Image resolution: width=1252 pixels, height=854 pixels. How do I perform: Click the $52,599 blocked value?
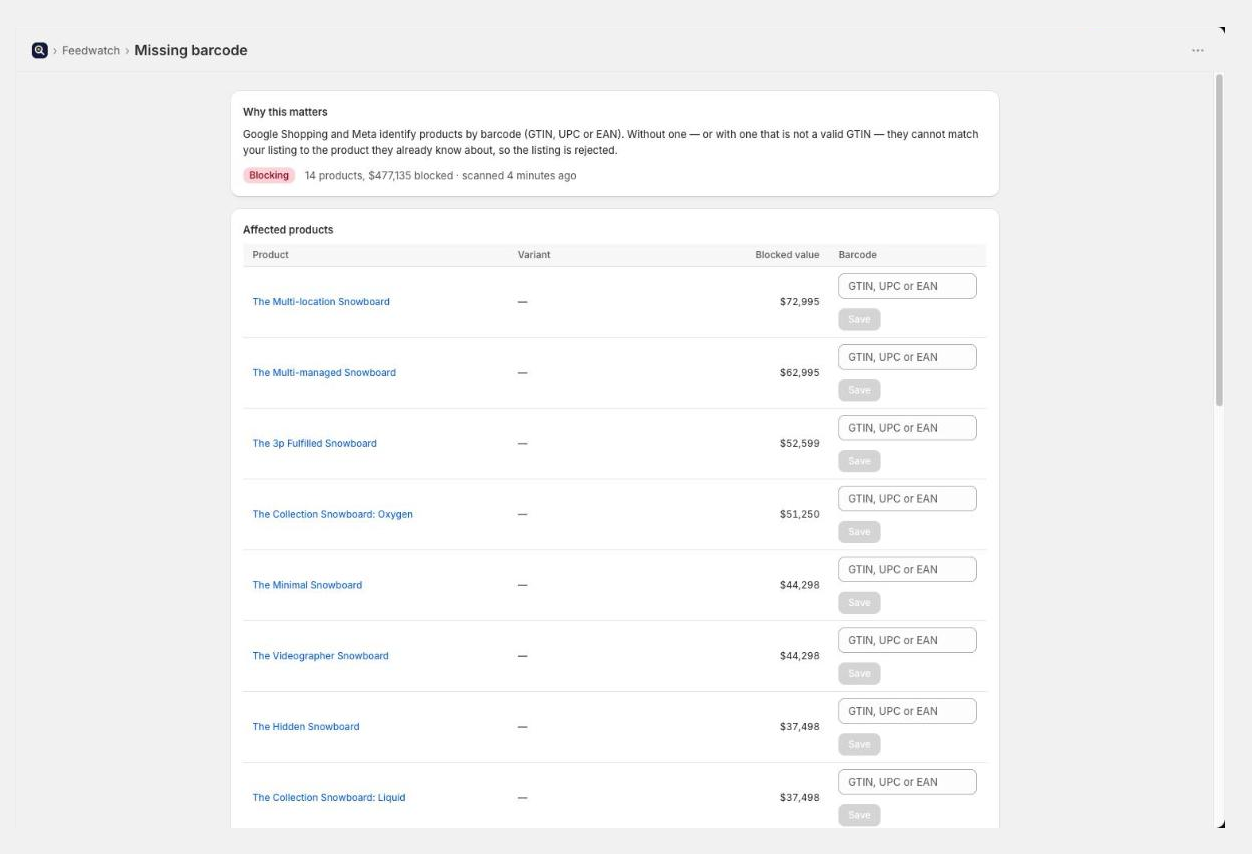pos(799,444)
